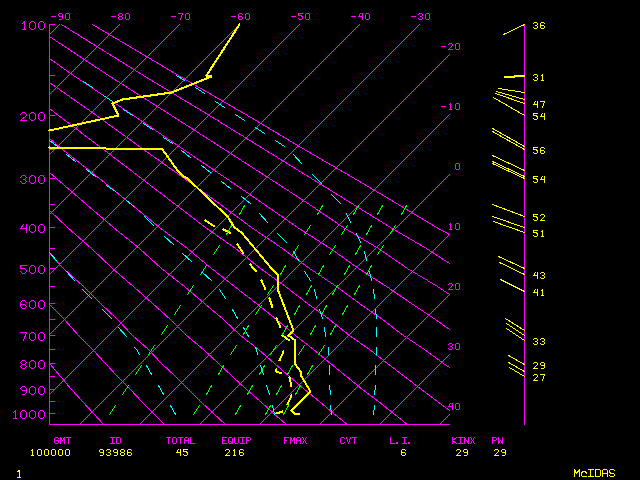
Task: Click the 500 pressure level label
Action: point(33,270)
